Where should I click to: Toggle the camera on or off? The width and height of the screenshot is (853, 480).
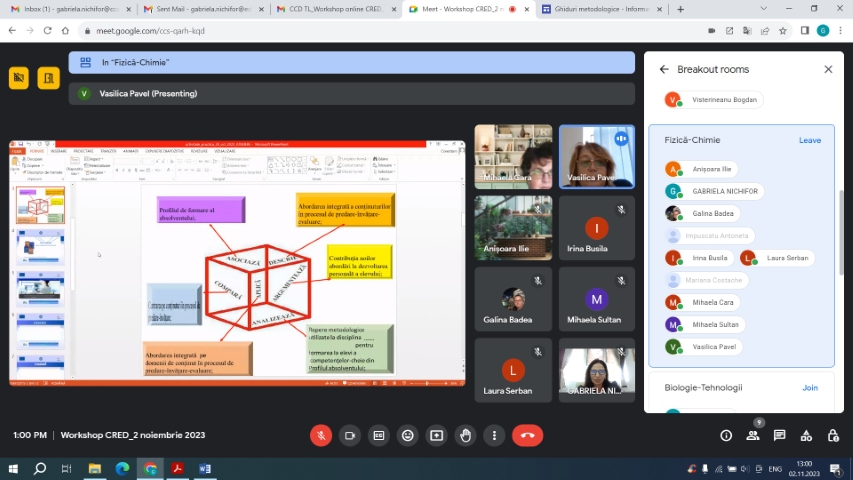tap(350, 435)
